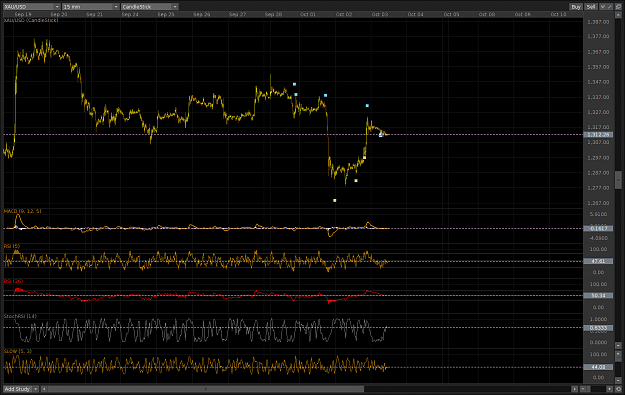This screenshot has width=625, height=395.
Task: Click the red RSI (26) study label
Action: click(x=14, y=281)
